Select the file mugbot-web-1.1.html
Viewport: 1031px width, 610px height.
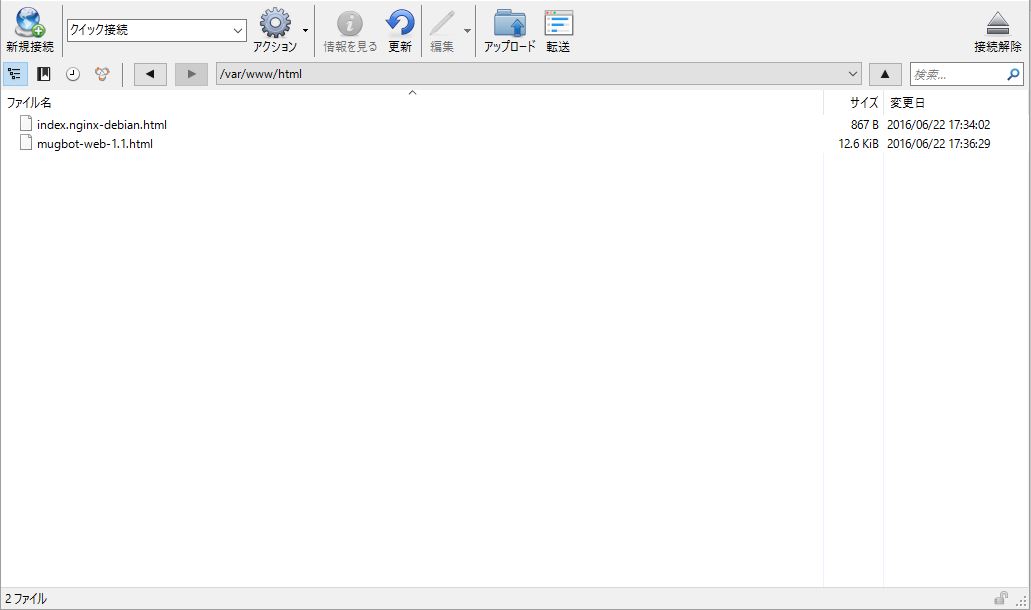point(95,144)
